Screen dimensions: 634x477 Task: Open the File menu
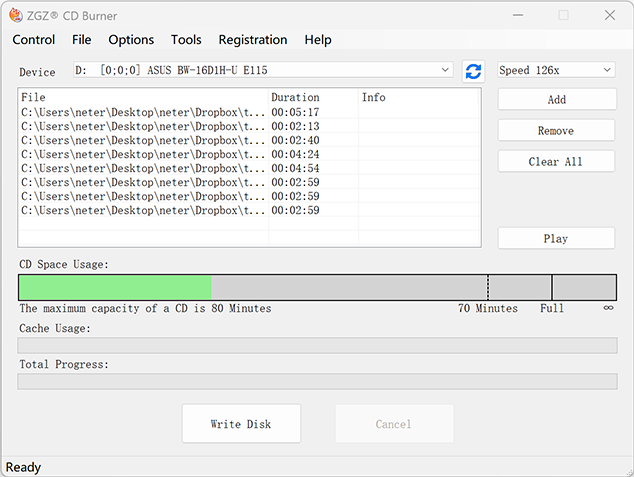point(82,40)
